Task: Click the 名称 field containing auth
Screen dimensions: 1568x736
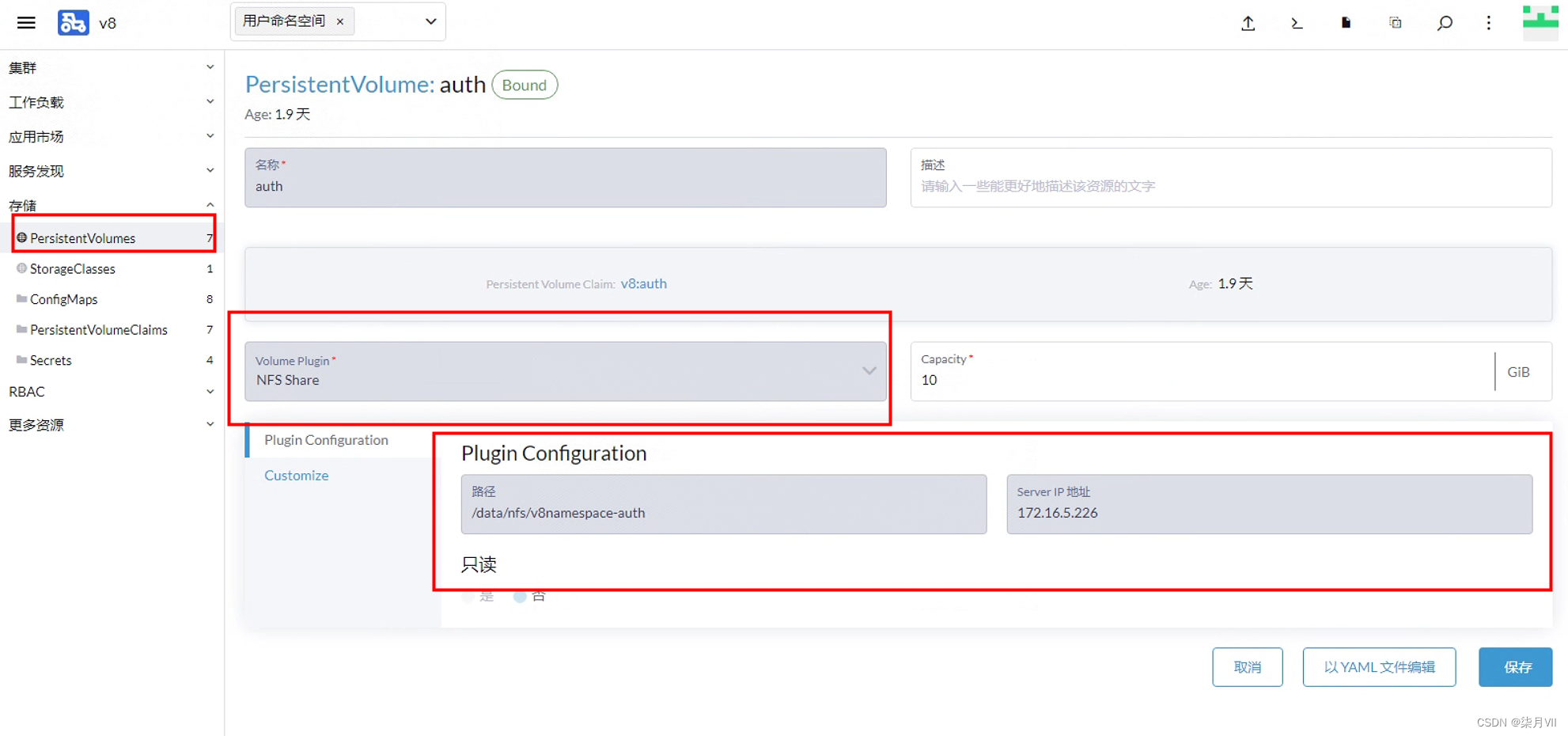Action: (x=565, y=177)
